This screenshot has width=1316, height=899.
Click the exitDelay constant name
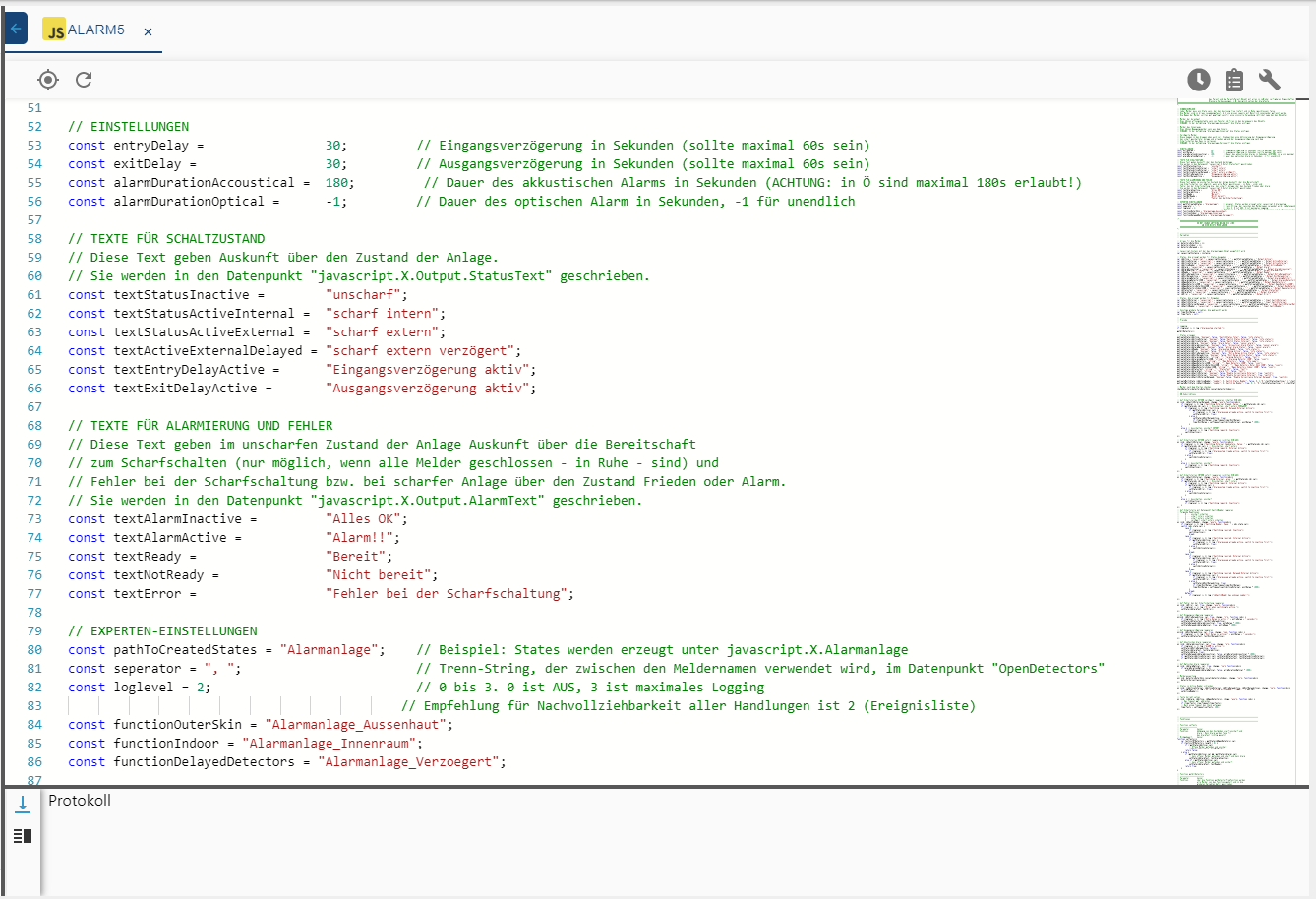coord(147,164)
